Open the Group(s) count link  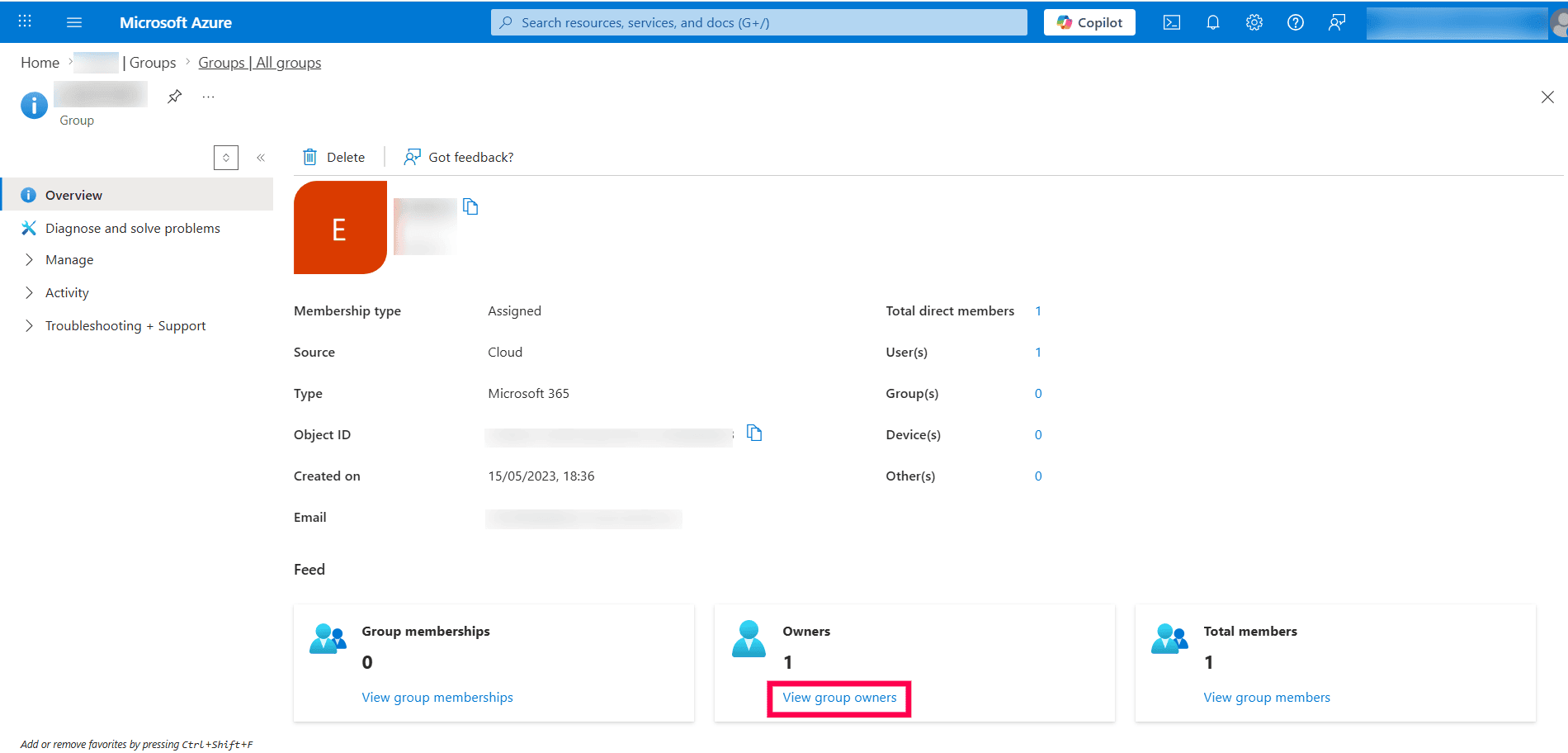point(1038,394)
